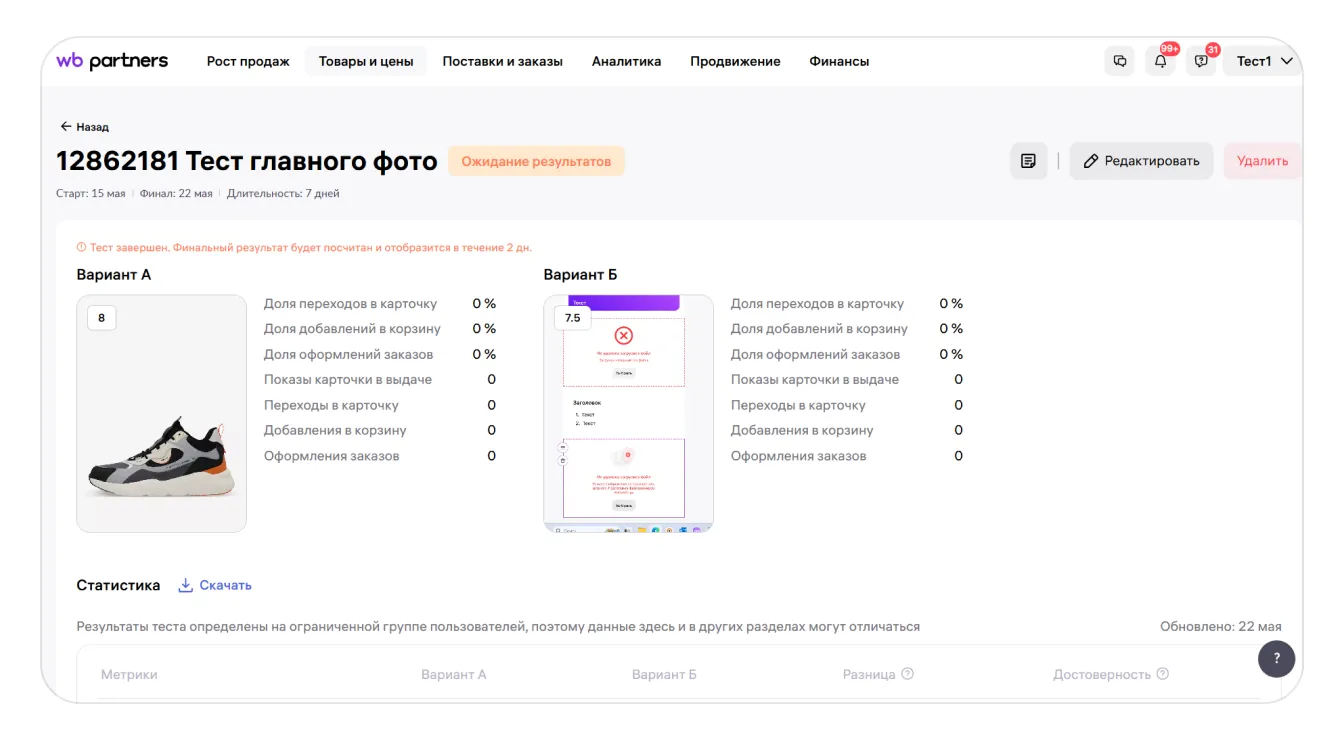
Task: Show info tooltip next to Разница
Action: [x=908, y=674]
